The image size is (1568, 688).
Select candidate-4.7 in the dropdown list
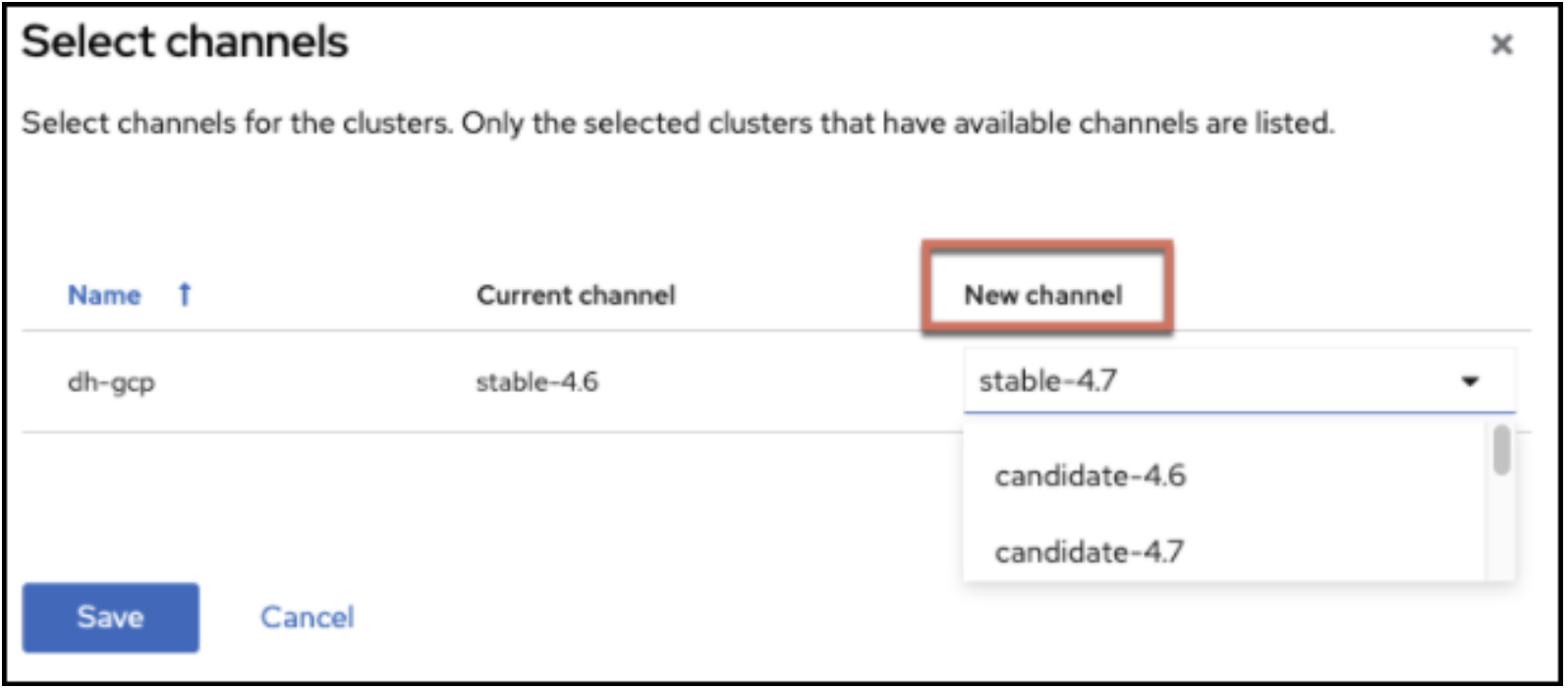(x=1090, y=552)
